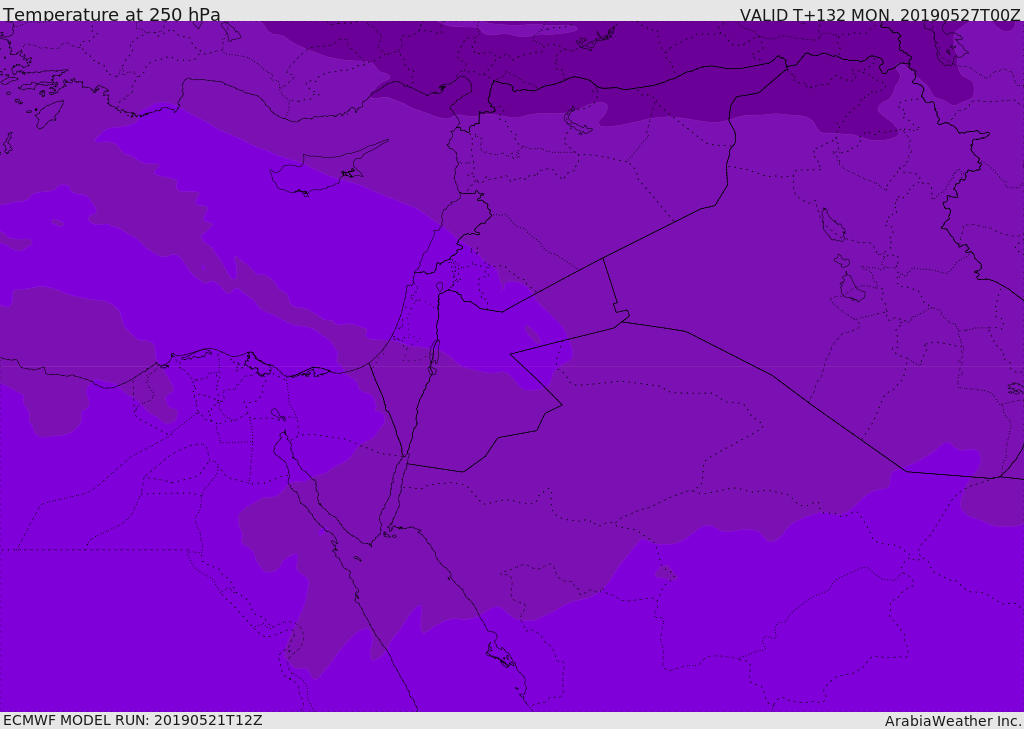This screenshot has width=1024, height=729.
Task: Click the light patch at the top edge
Action: [528, 29]
